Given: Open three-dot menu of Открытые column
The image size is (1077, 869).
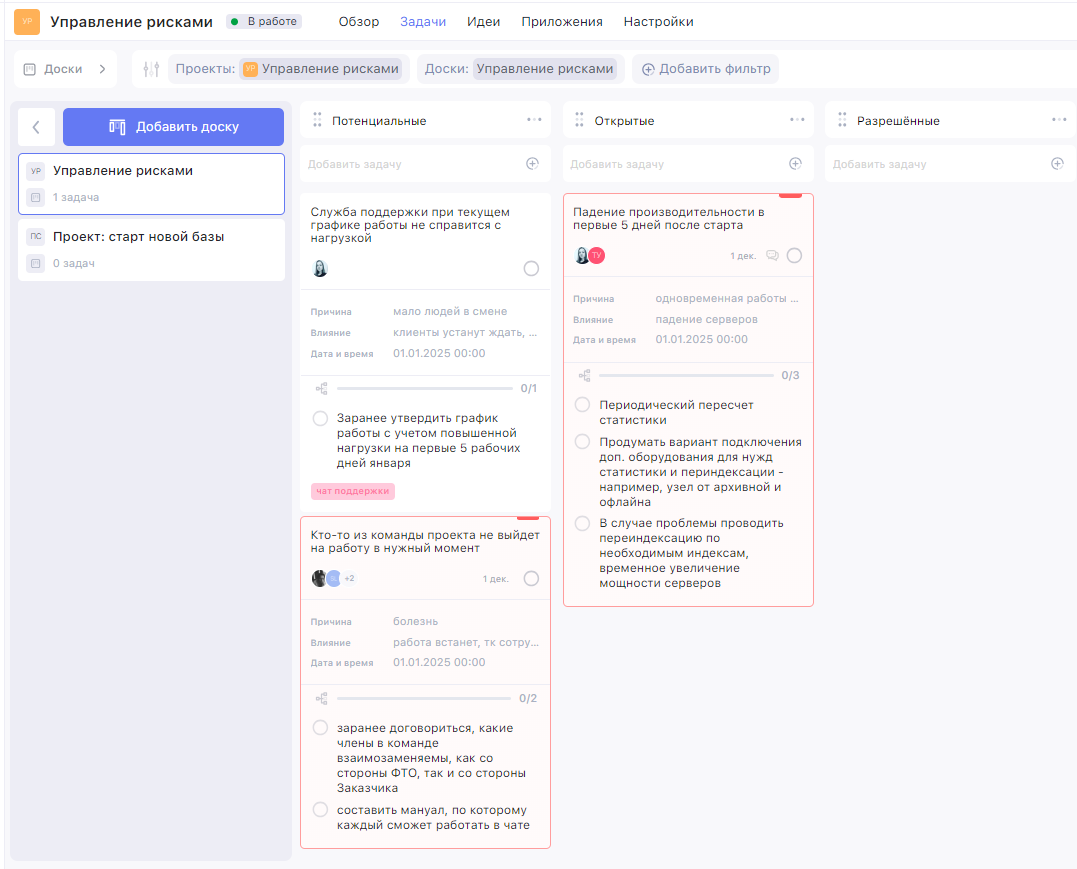Looking at the screenshot, I should point(797,120).
